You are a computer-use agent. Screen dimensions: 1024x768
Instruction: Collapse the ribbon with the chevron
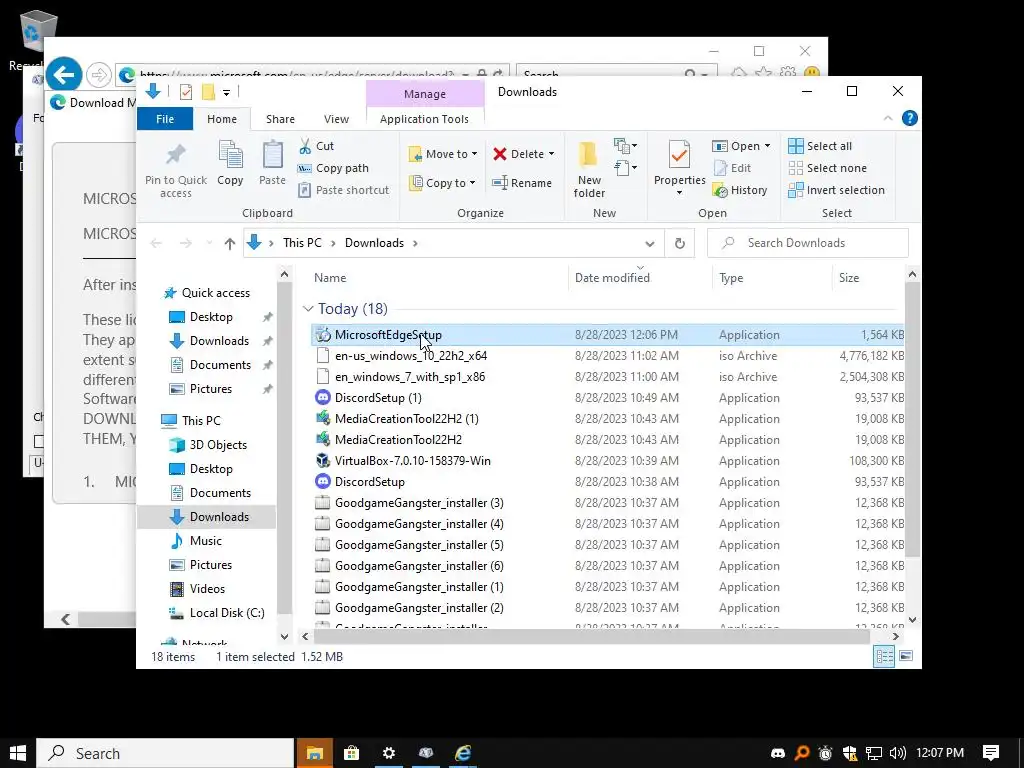pyautogui.click(x=888, y=118)
